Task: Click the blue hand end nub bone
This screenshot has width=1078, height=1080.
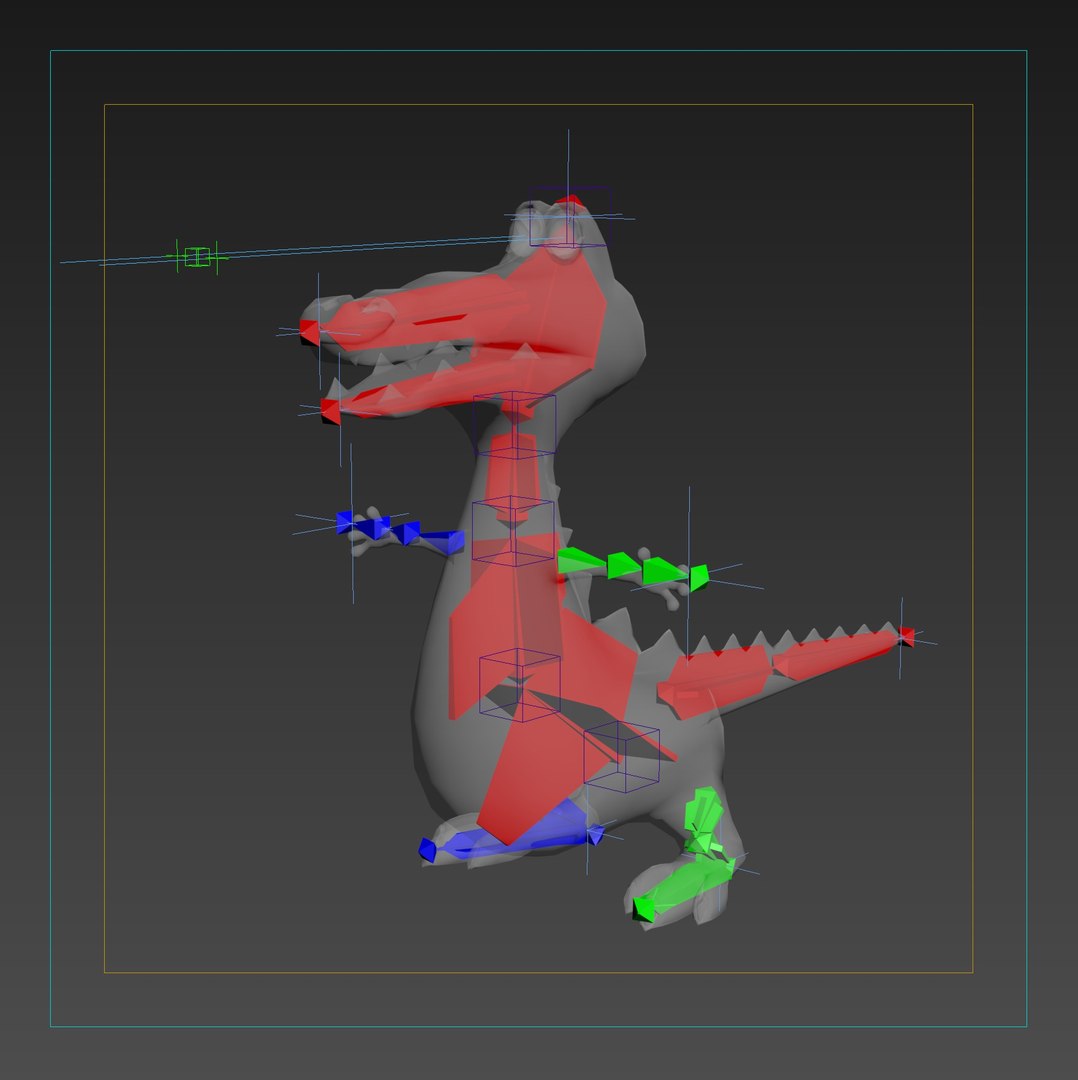Action: pos(344,522)
